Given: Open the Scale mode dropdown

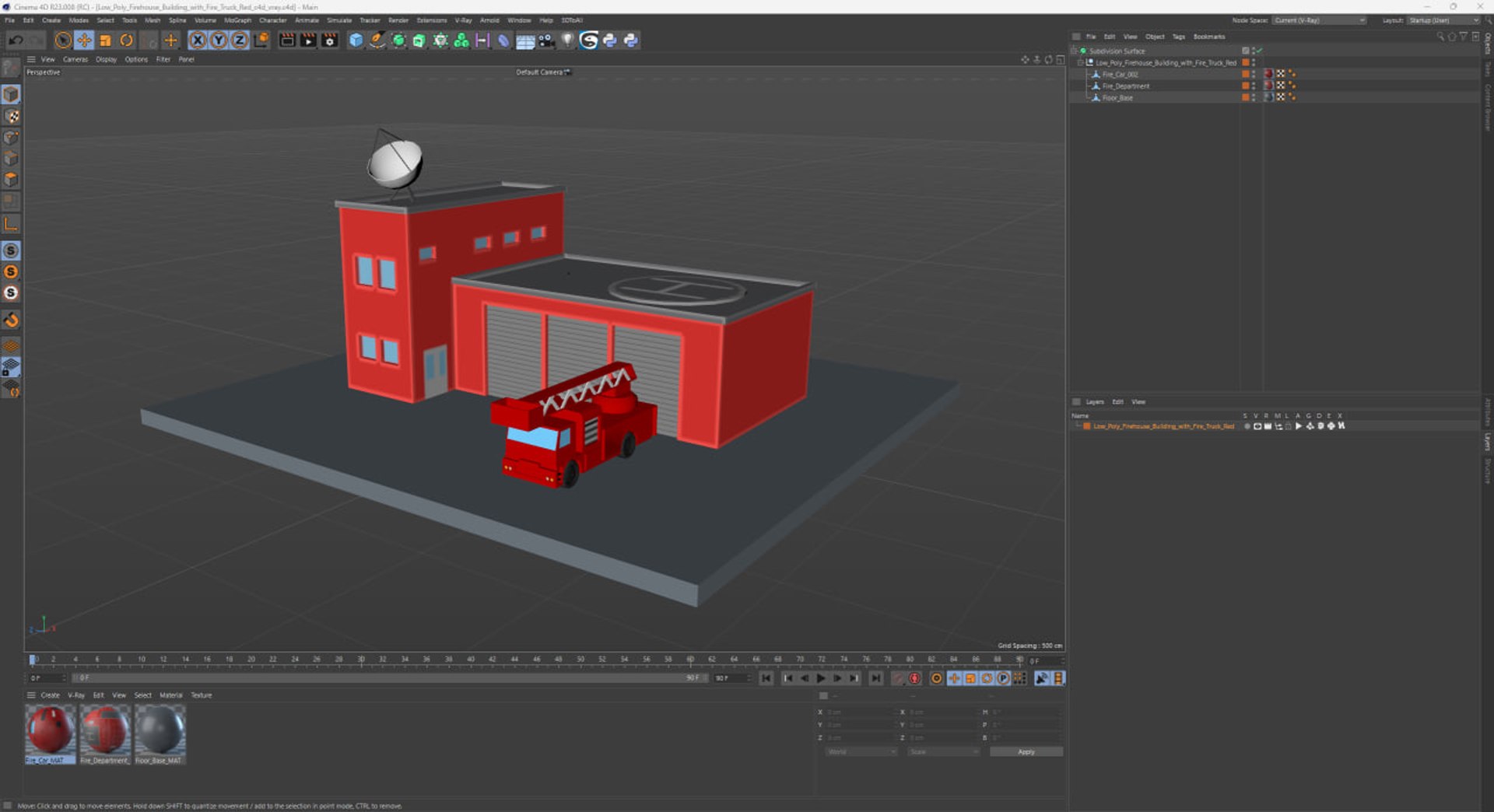Looking at the screenshot, I should [943, 752].
